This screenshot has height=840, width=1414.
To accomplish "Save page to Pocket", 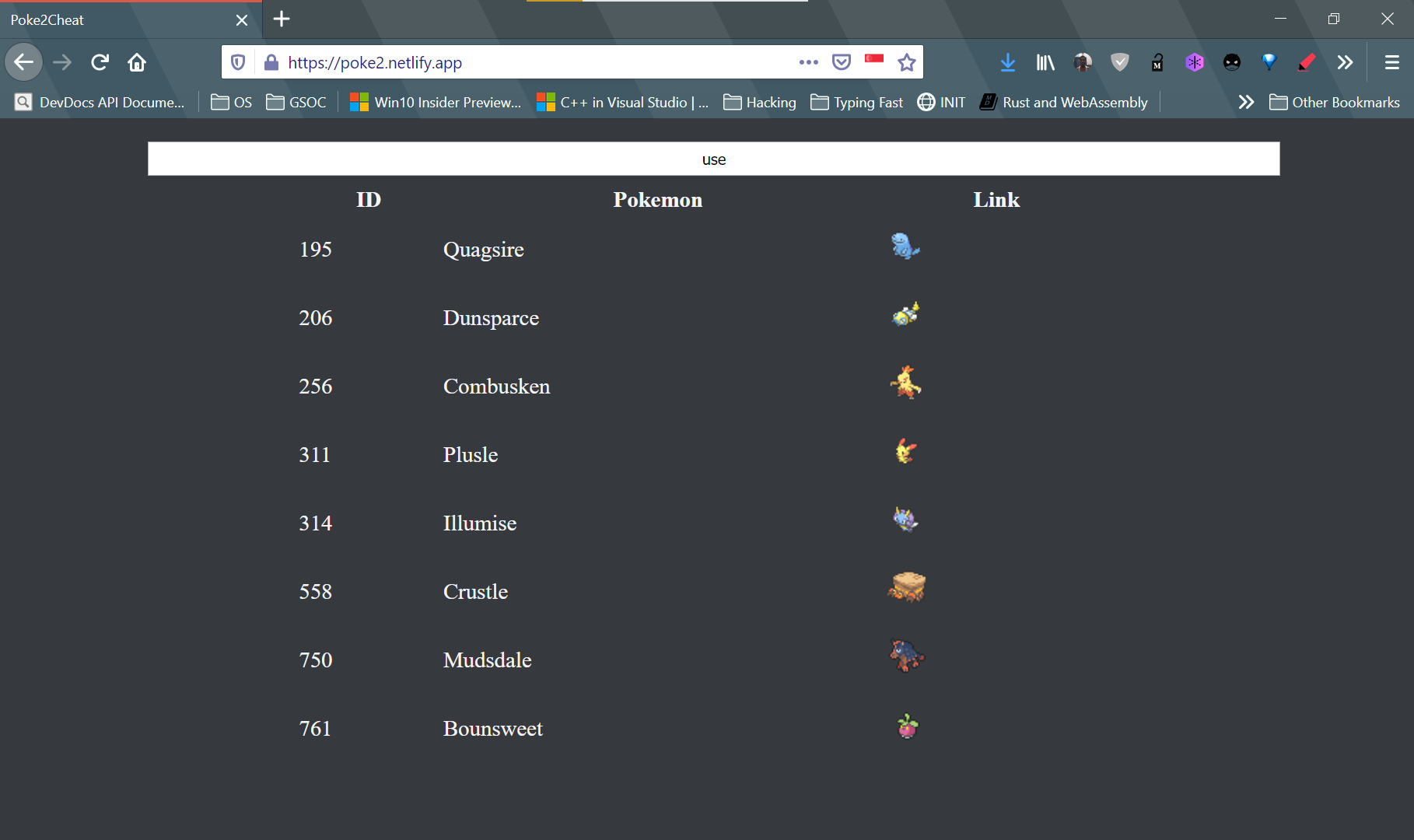I will click(x=841, y=62).
